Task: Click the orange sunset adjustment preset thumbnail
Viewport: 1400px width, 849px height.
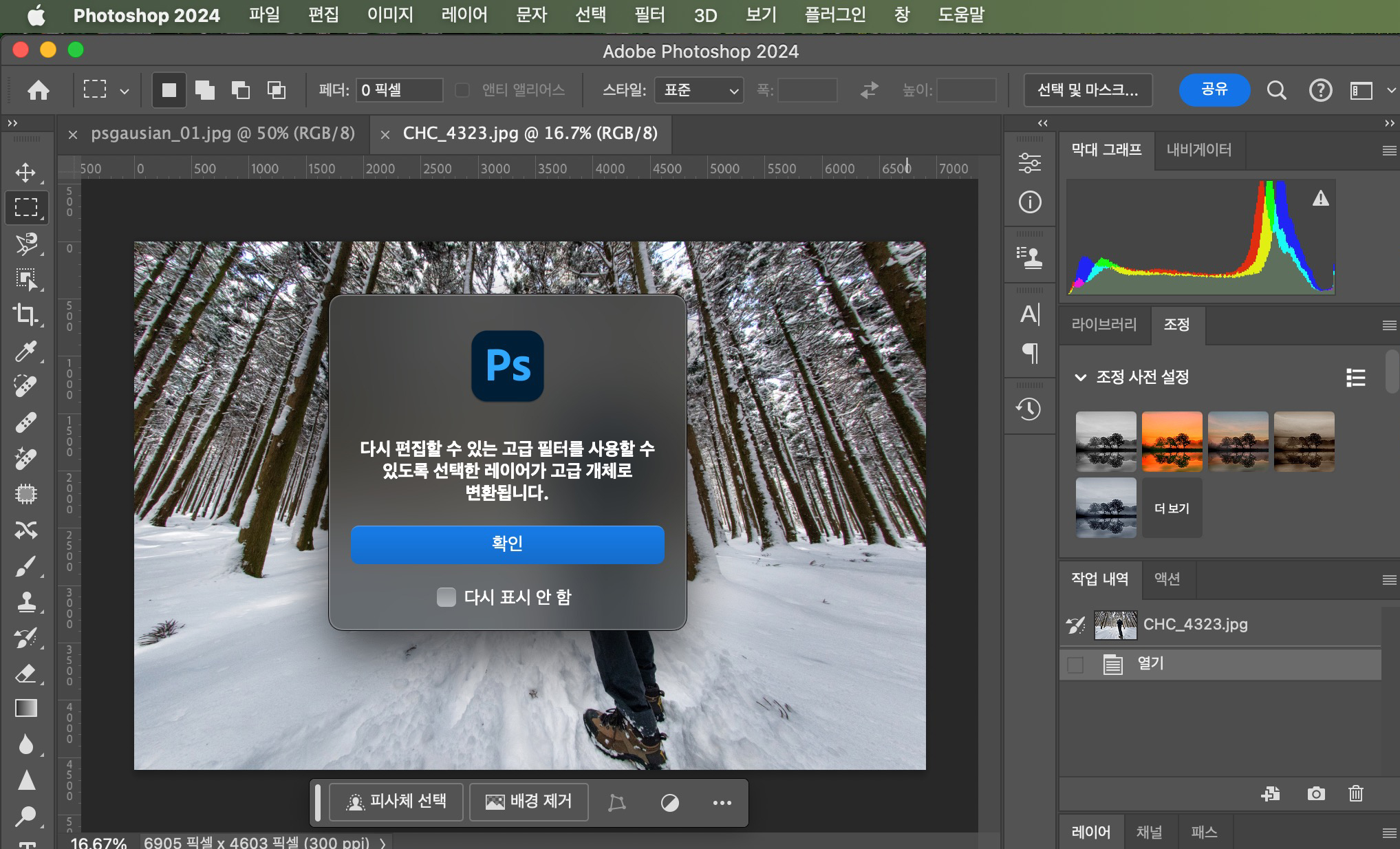Action: pyautogui.click(x=1172, y=442)
